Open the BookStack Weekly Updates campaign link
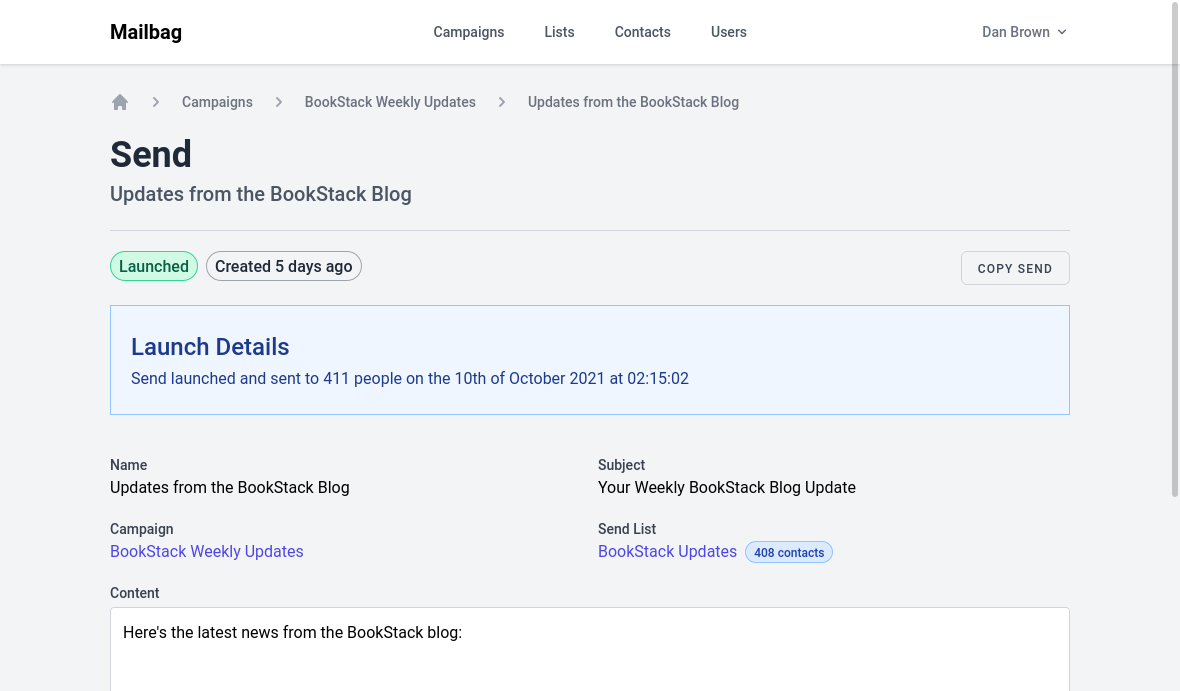The width and height of the screenshot is (1180, 691). click(x=206, y=551)
